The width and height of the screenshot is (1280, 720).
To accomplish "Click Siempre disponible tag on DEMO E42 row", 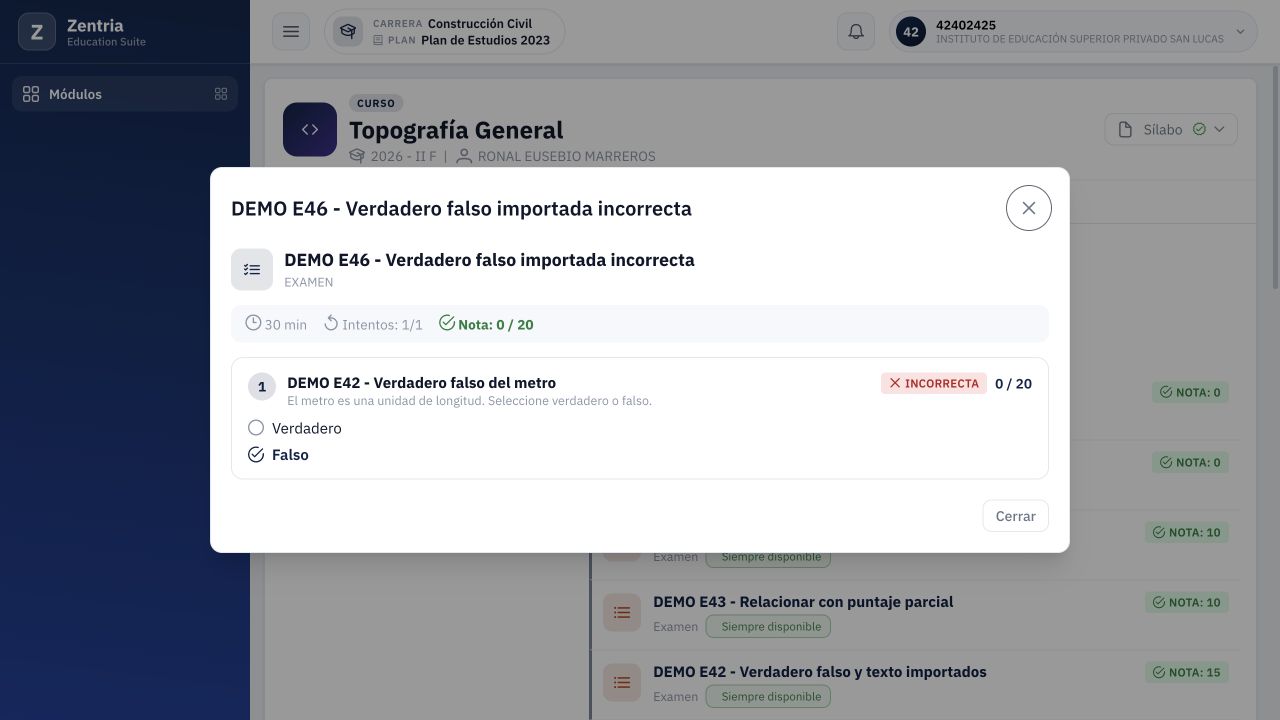I will 768,697.
